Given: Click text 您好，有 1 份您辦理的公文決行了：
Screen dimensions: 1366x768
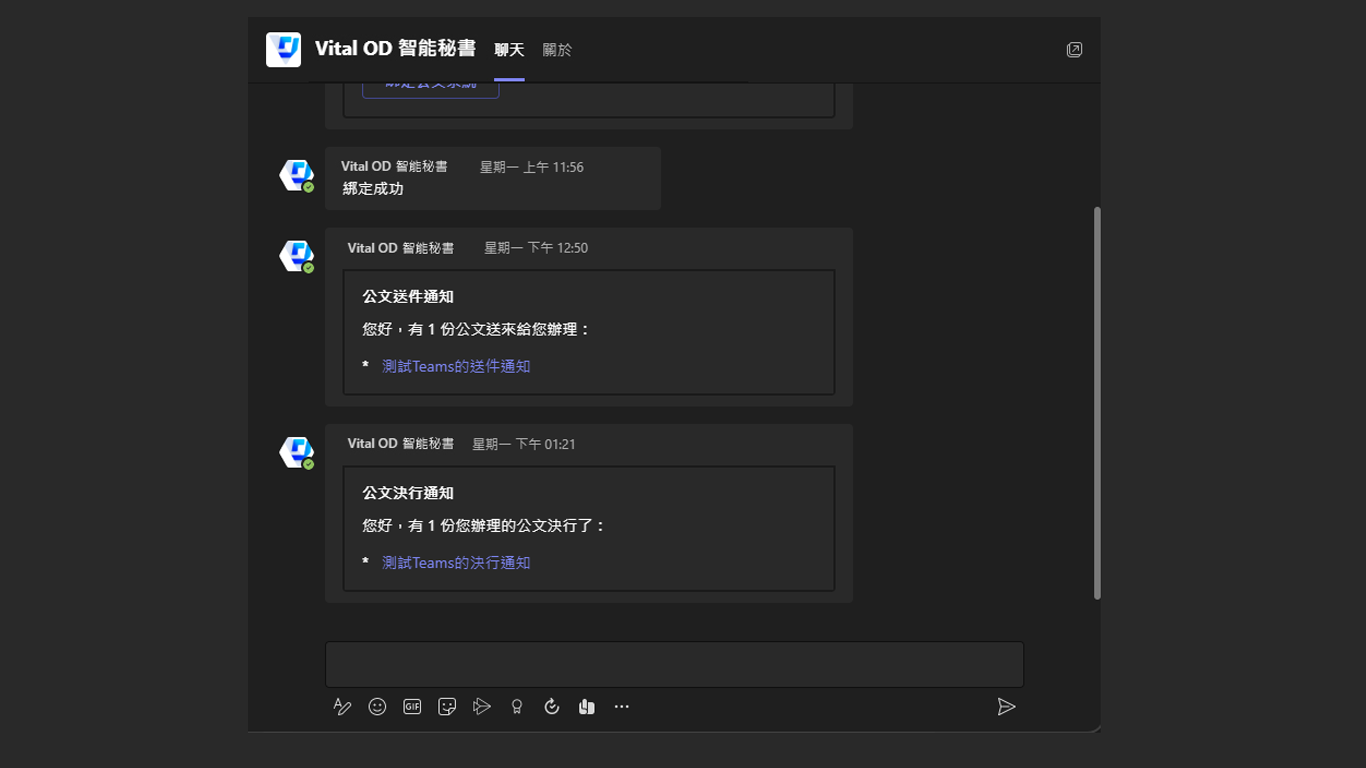Looking at the screenshot, I should (484, 525).
